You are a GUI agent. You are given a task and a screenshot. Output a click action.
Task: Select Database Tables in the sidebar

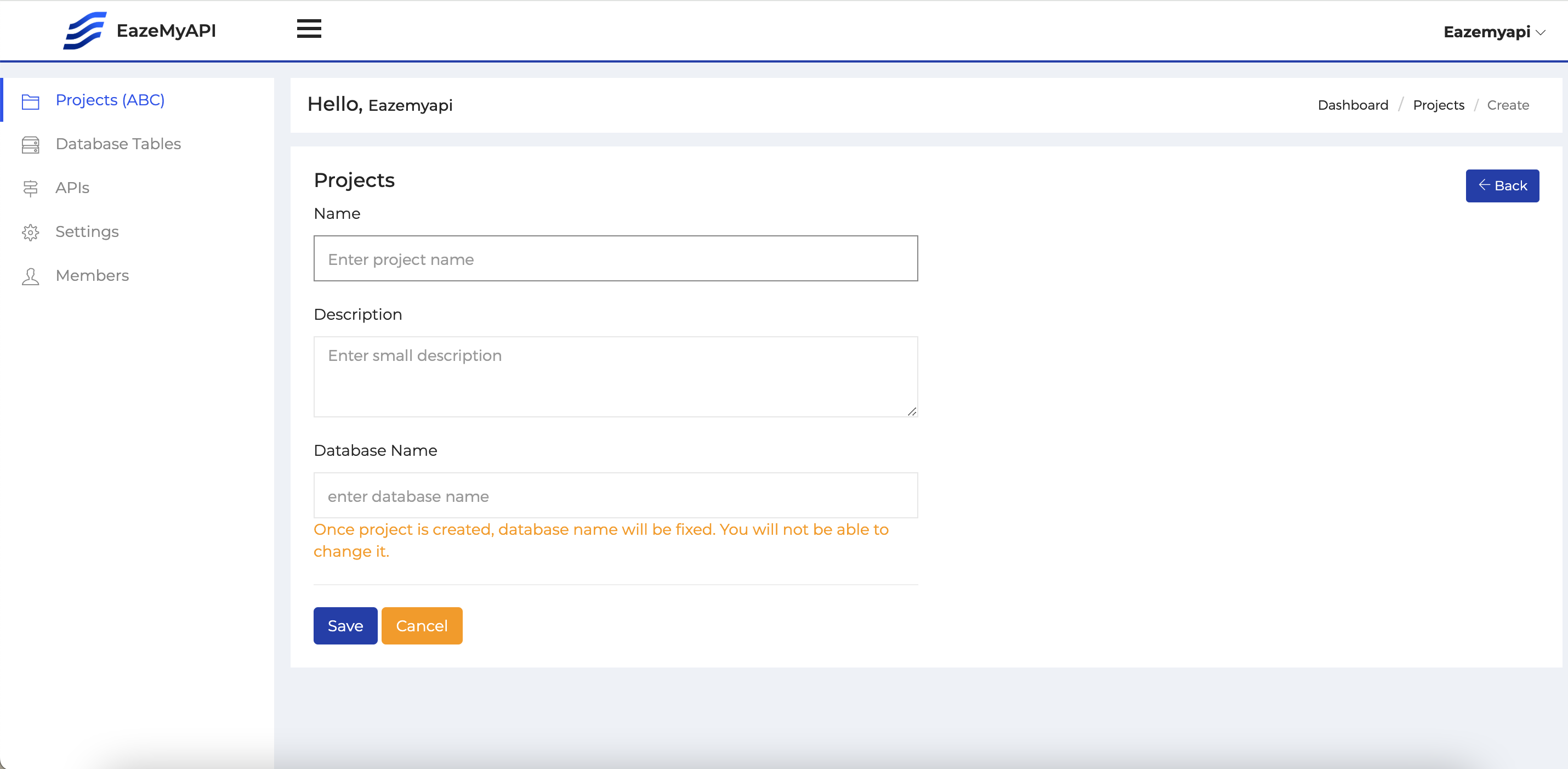coord(118,144)
